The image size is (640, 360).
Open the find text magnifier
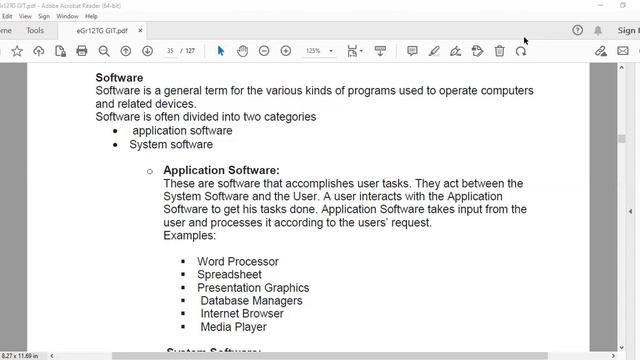coord(104,51)
